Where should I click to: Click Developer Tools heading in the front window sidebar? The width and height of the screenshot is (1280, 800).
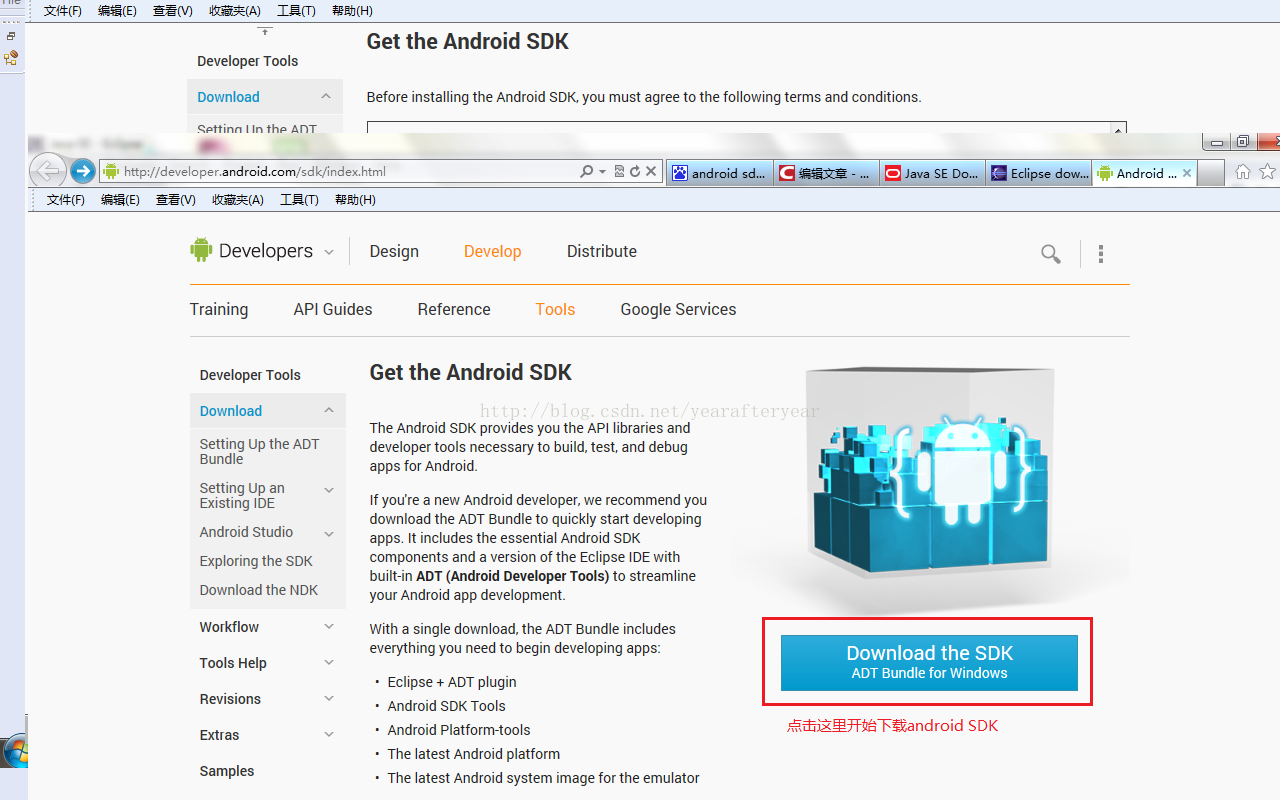coord(250,375)
